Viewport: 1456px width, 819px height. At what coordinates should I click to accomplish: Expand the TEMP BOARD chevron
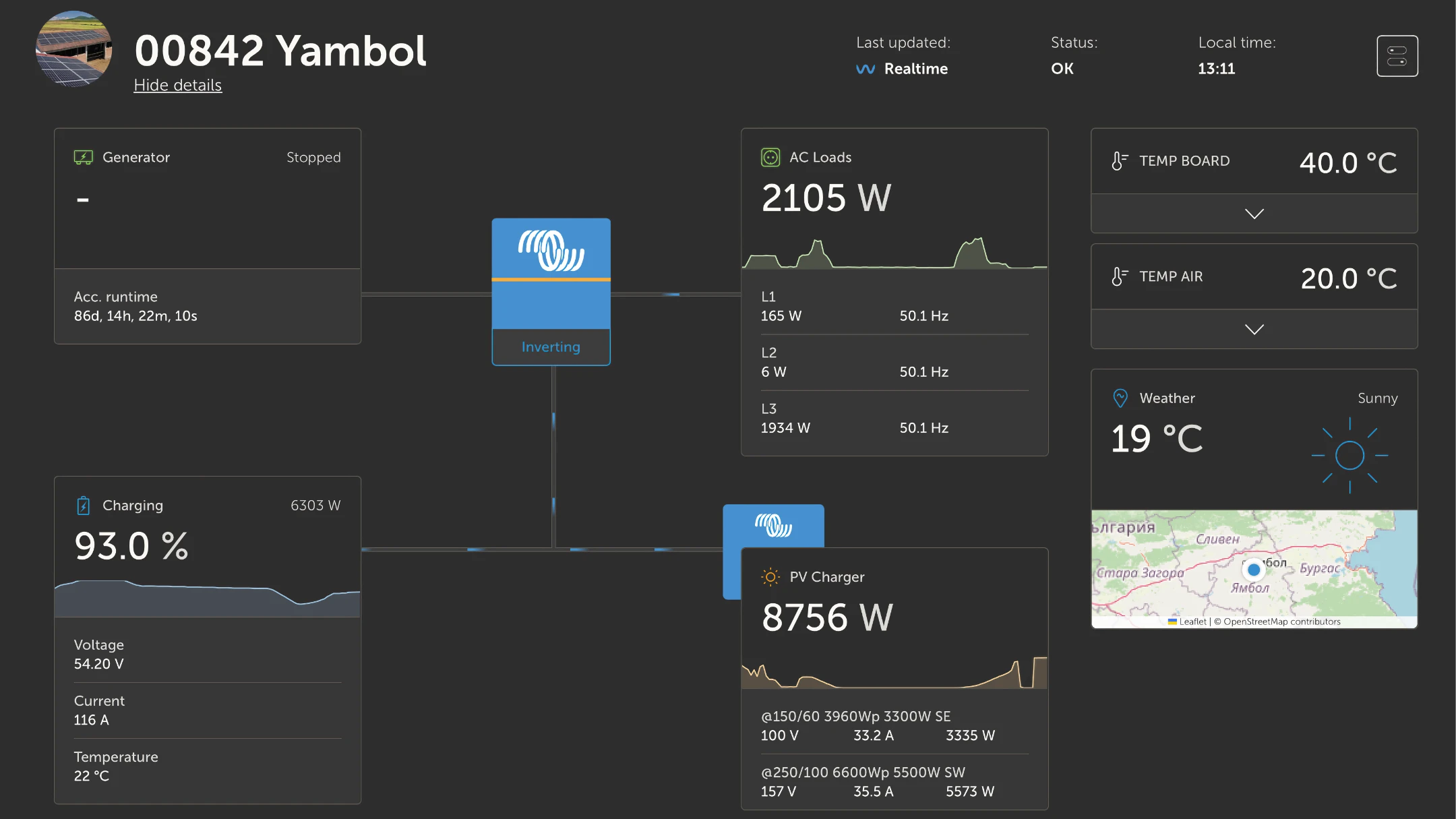1254,214
